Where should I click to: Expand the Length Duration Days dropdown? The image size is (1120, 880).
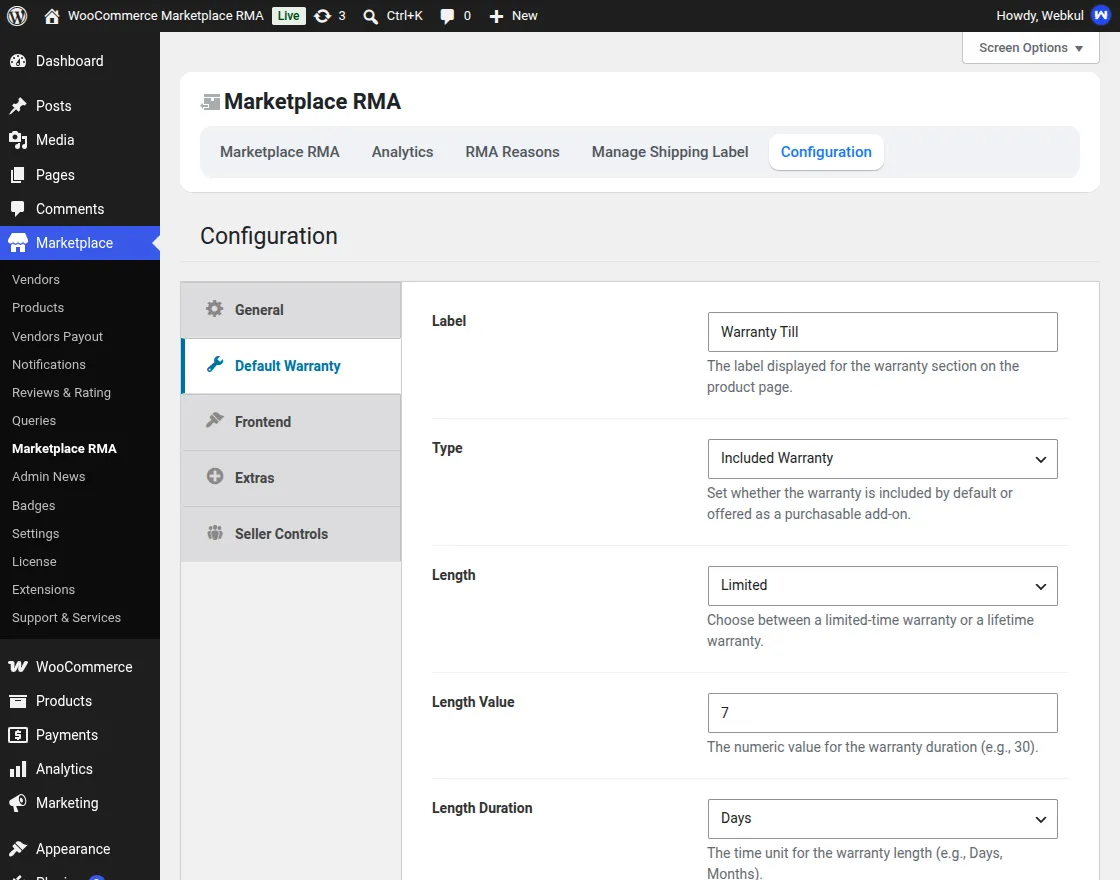tap(882, 819)
